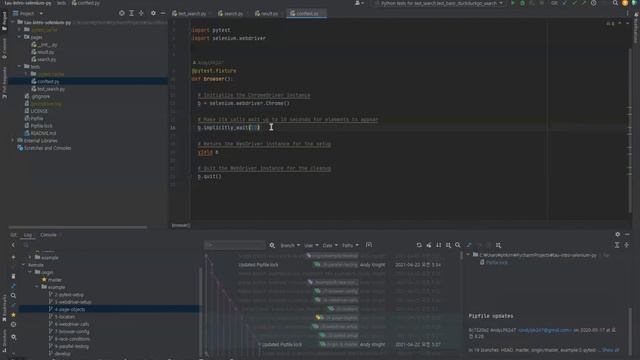Screen dimensions: 640x360
Task: Open the Paths filter dropdown
Action: [350, 245]
